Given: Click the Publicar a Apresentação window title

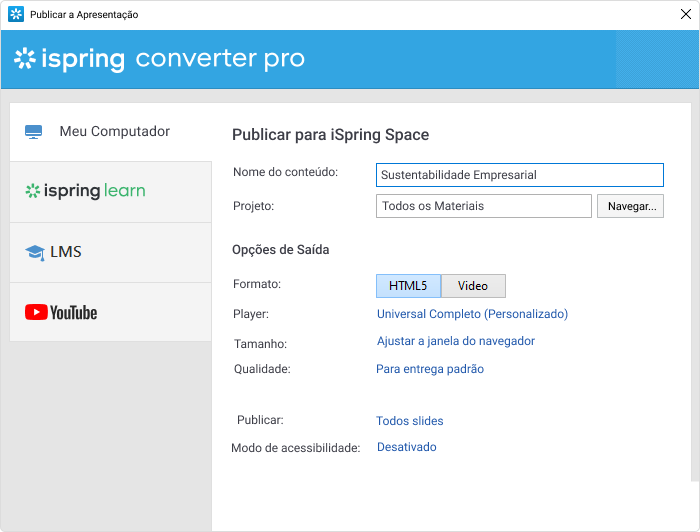Looking at the screenshot, I should click(84, 14).
